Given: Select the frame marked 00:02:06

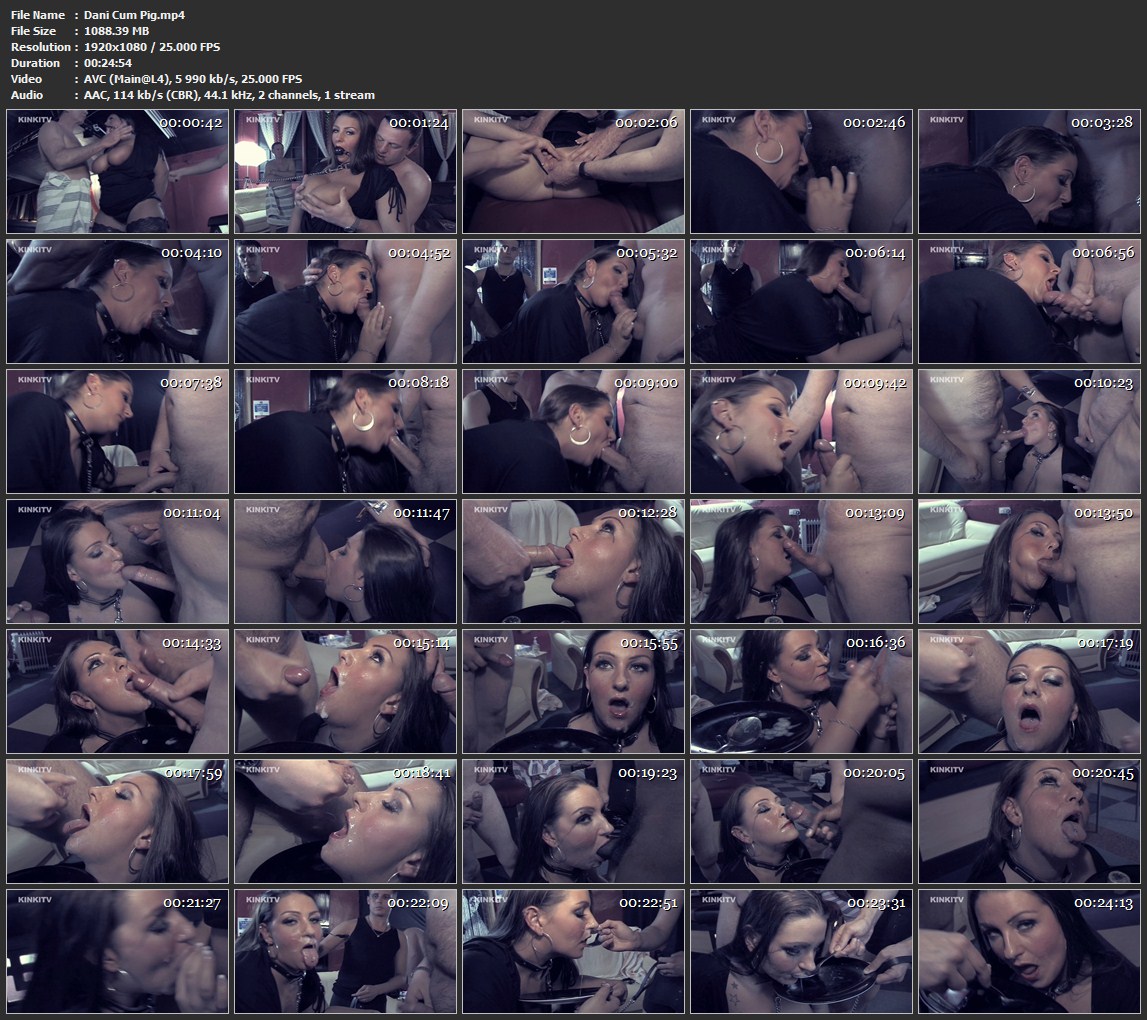Looking at the screenshot, I should [x=573, y=171].
